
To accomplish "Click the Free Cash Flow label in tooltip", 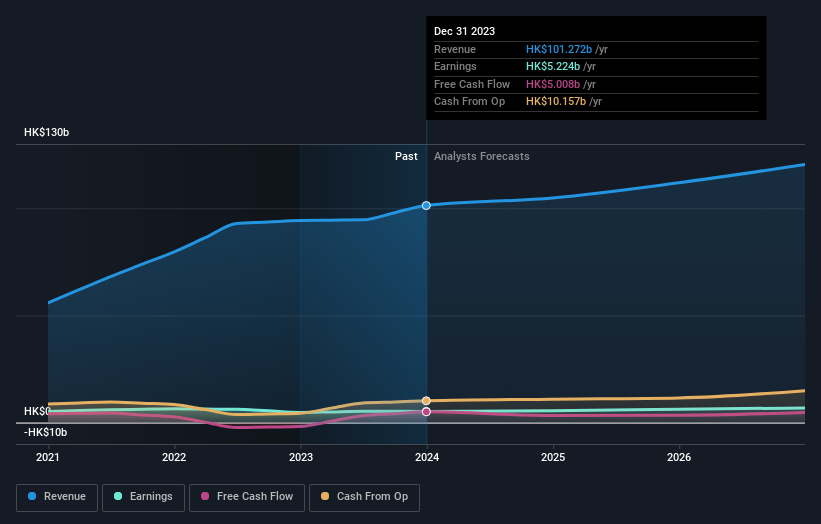I will click(x=472, y=84).
